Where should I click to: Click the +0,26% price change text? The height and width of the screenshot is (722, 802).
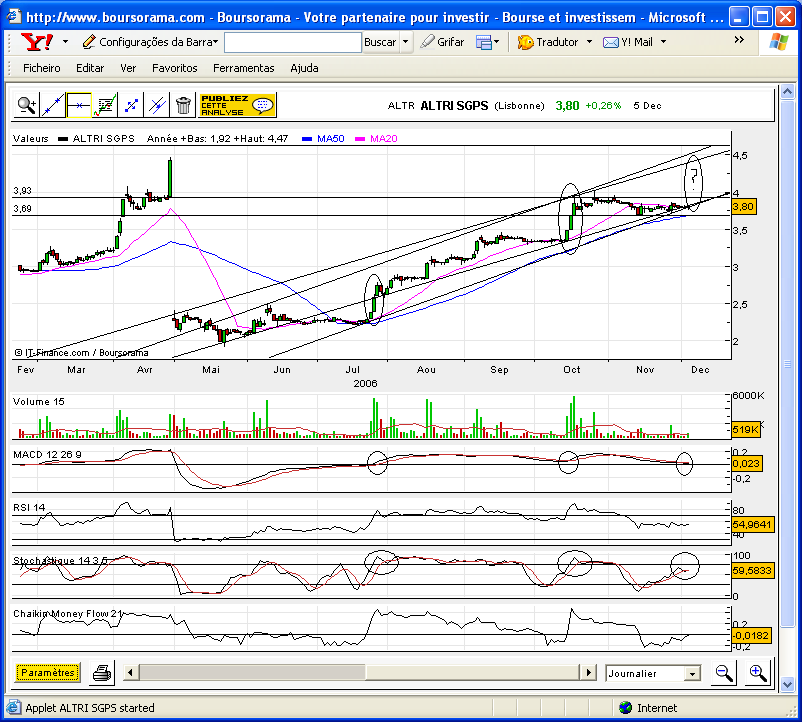click(x=603, y=106)
